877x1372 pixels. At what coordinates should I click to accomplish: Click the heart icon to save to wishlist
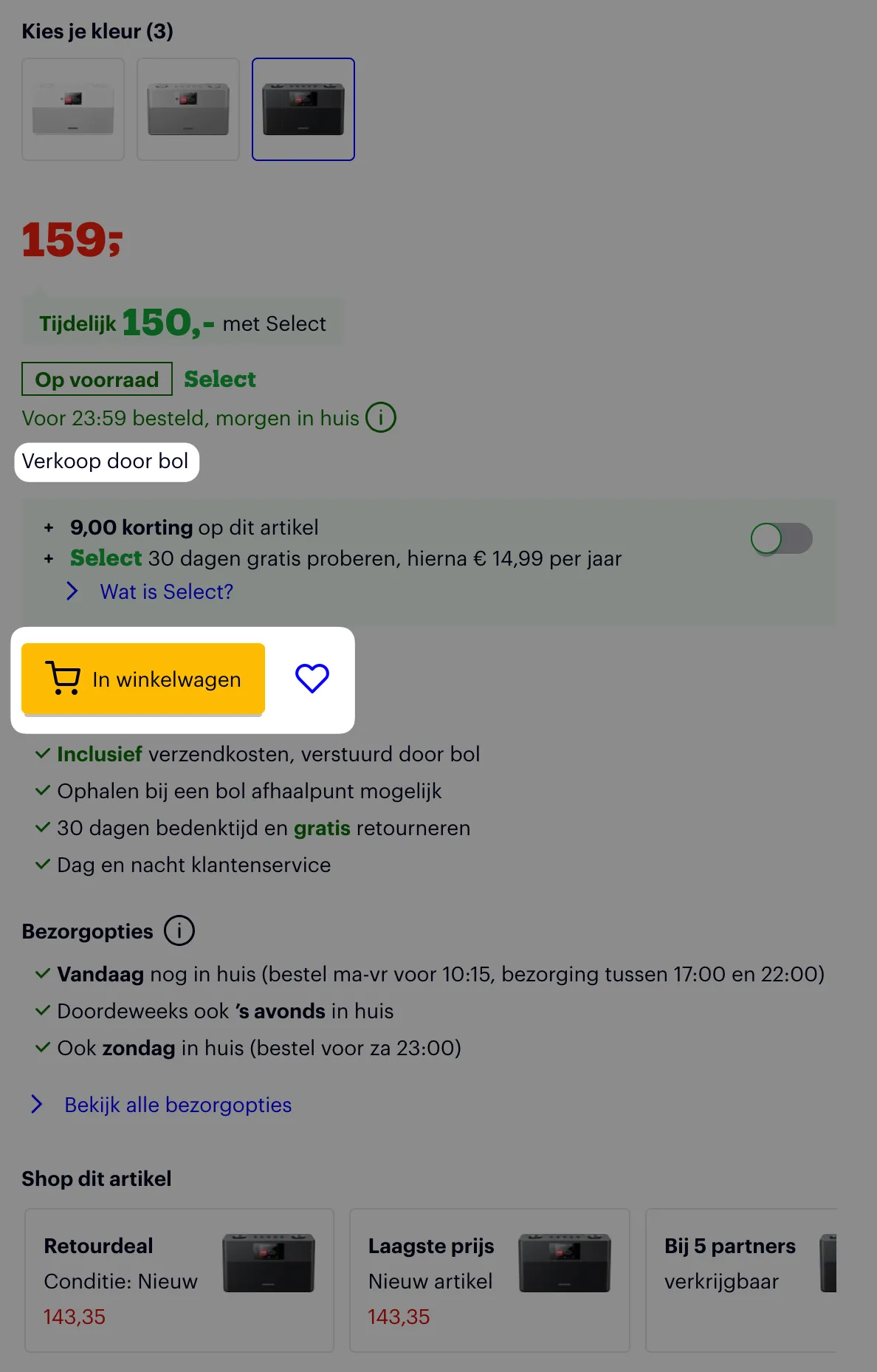[x=312, y=677]
